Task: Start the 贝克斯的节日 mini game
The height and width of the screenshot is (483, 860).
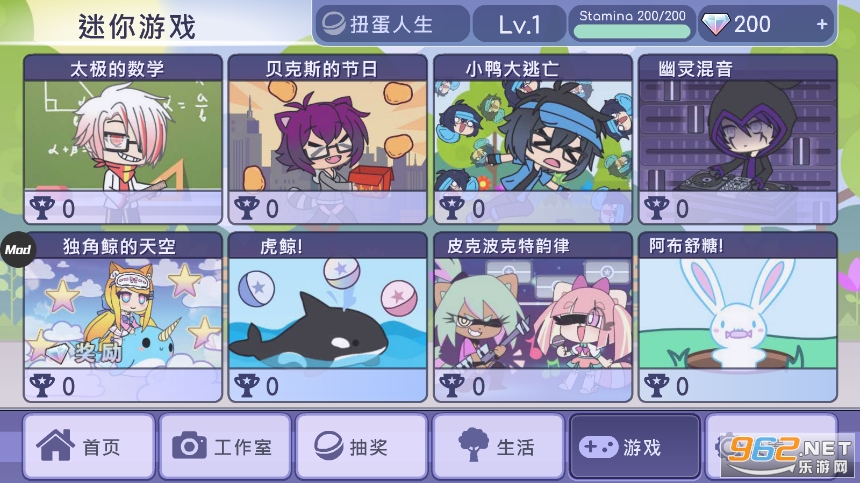Action: 327,139
